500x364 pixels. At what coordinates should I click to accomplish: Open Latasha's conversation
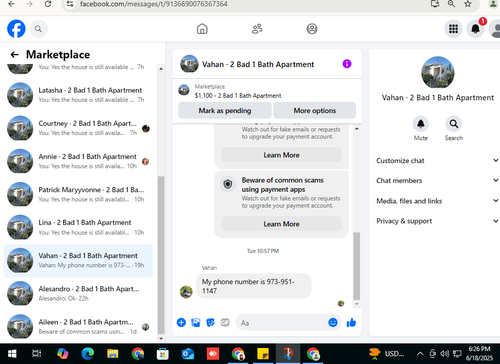pyautogui.click(x=78, y=95)
